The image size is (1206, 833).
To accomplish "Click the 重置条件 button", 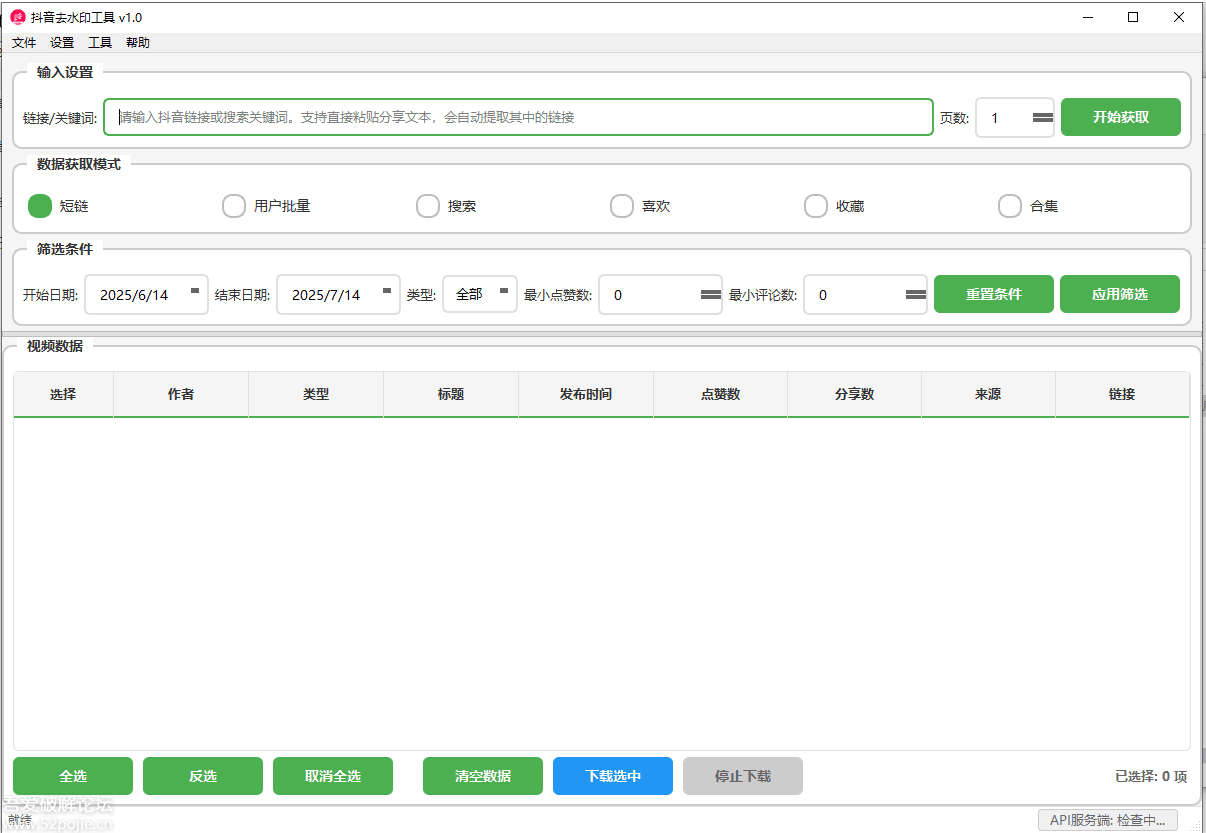I will (x=994, y=294).
